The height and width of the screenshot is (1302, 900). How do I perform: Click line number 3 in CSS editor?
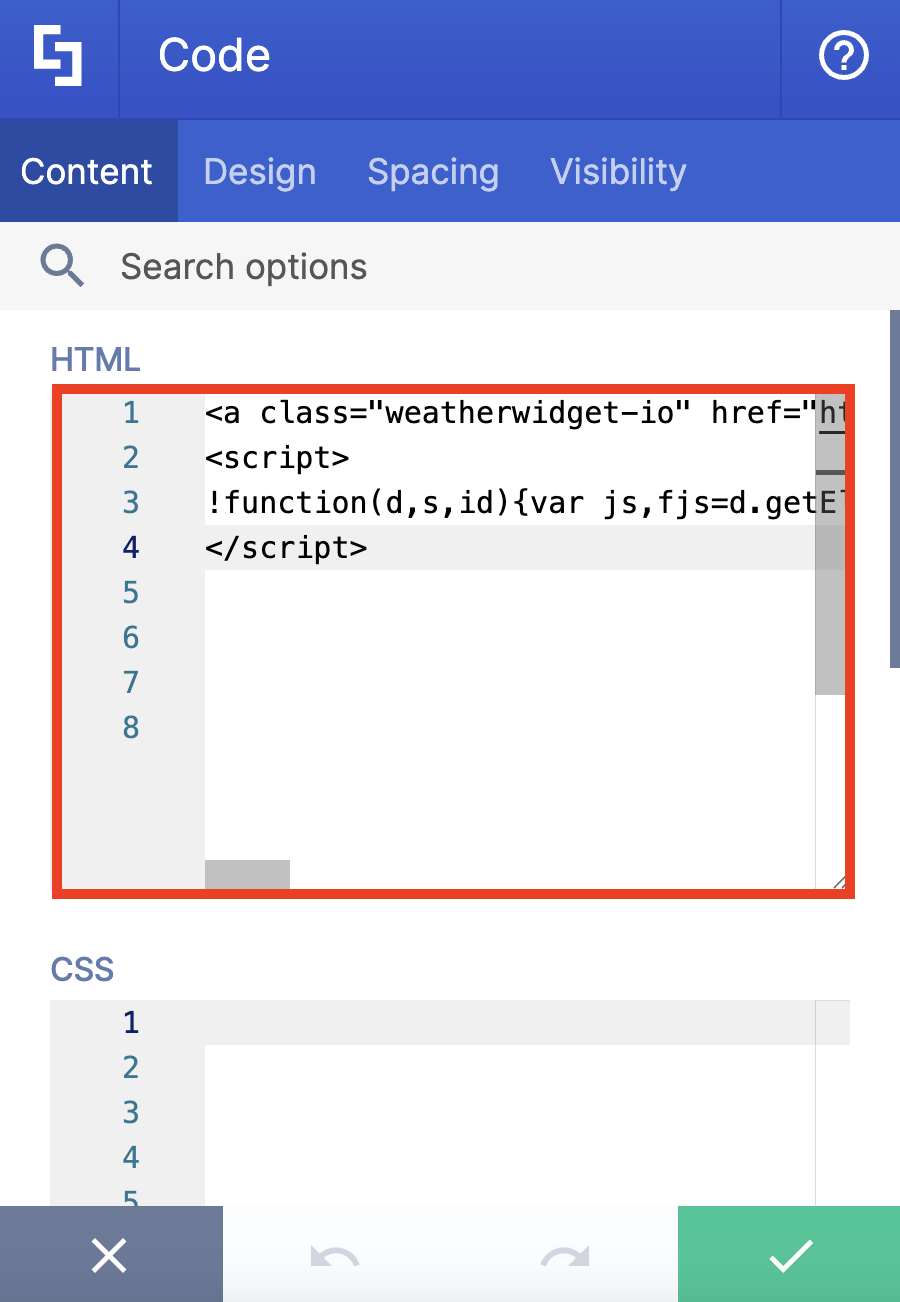click(x=131, y=1112)
